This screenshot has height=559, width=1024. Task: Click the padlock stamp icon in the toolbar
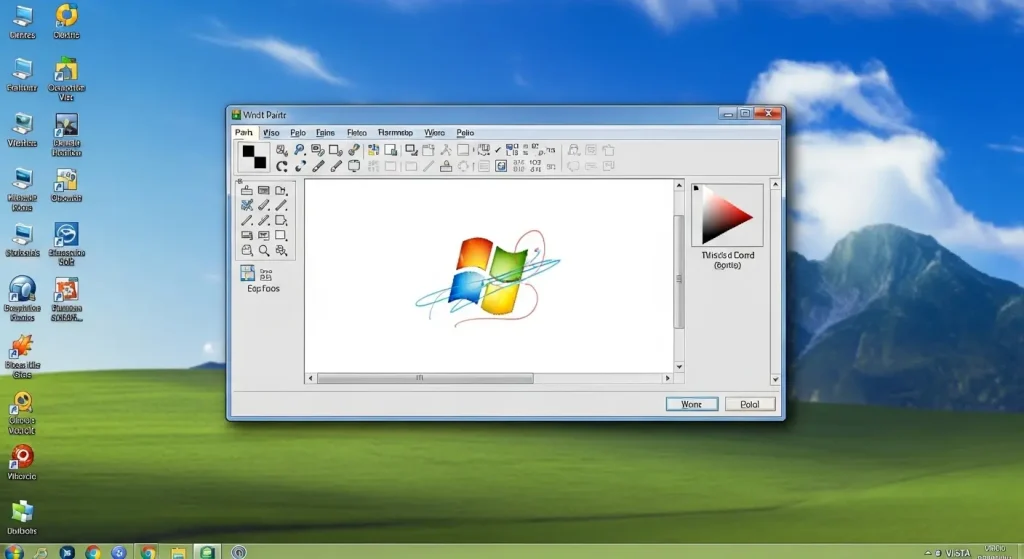446,167
